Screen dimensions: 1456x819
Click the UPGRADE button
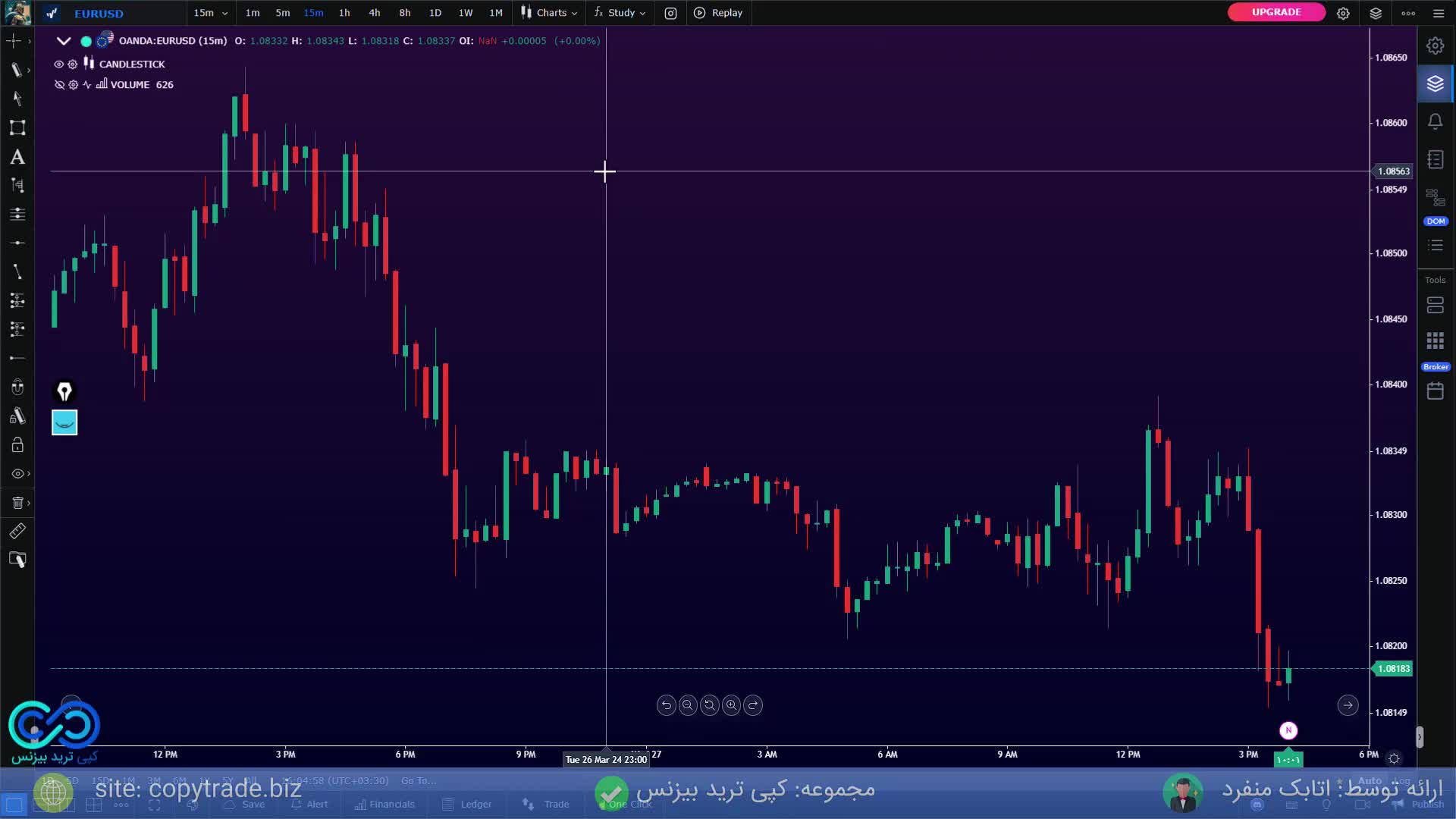pos(1276,12)
